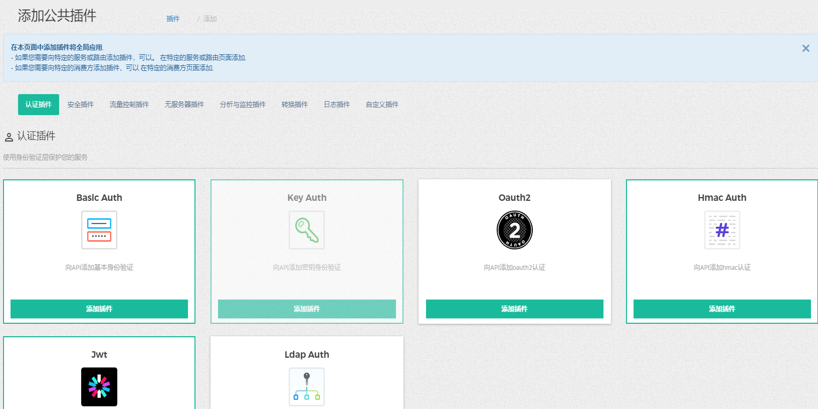Click the Basic Auth plugin icon
This screenshot has width=818, height=419.
[99, 230]
